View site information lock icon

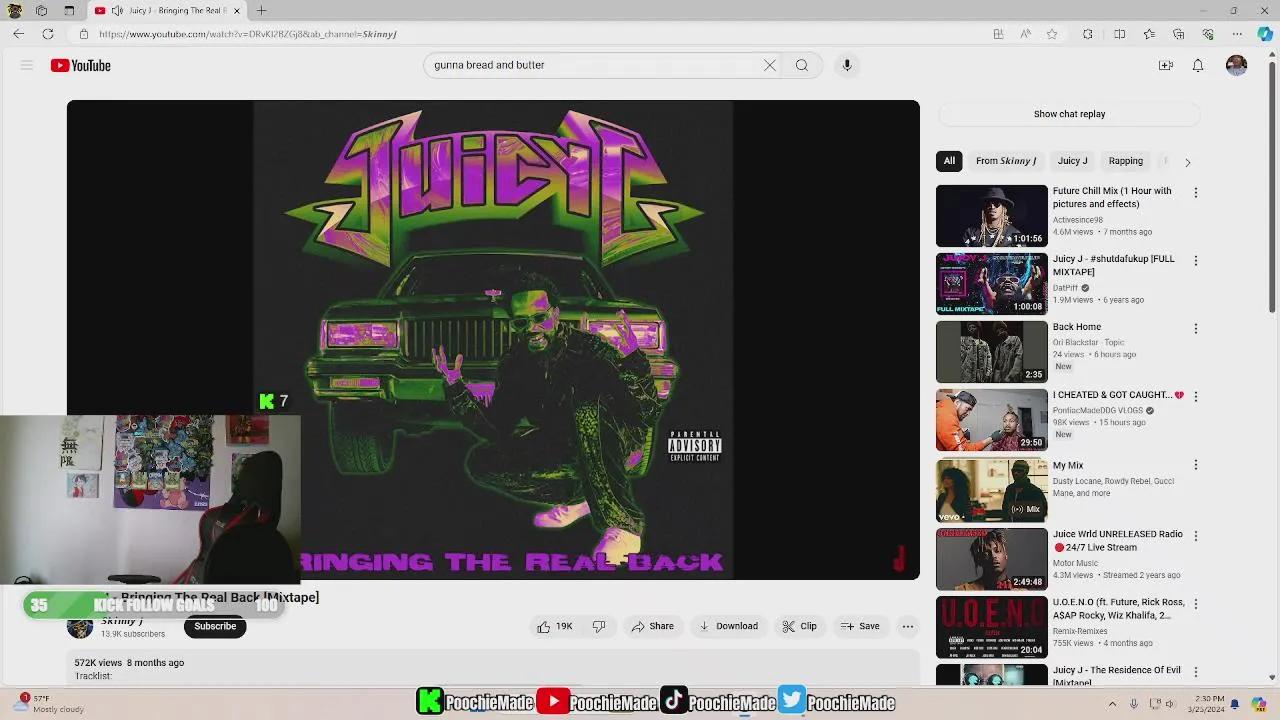[84, 34]
